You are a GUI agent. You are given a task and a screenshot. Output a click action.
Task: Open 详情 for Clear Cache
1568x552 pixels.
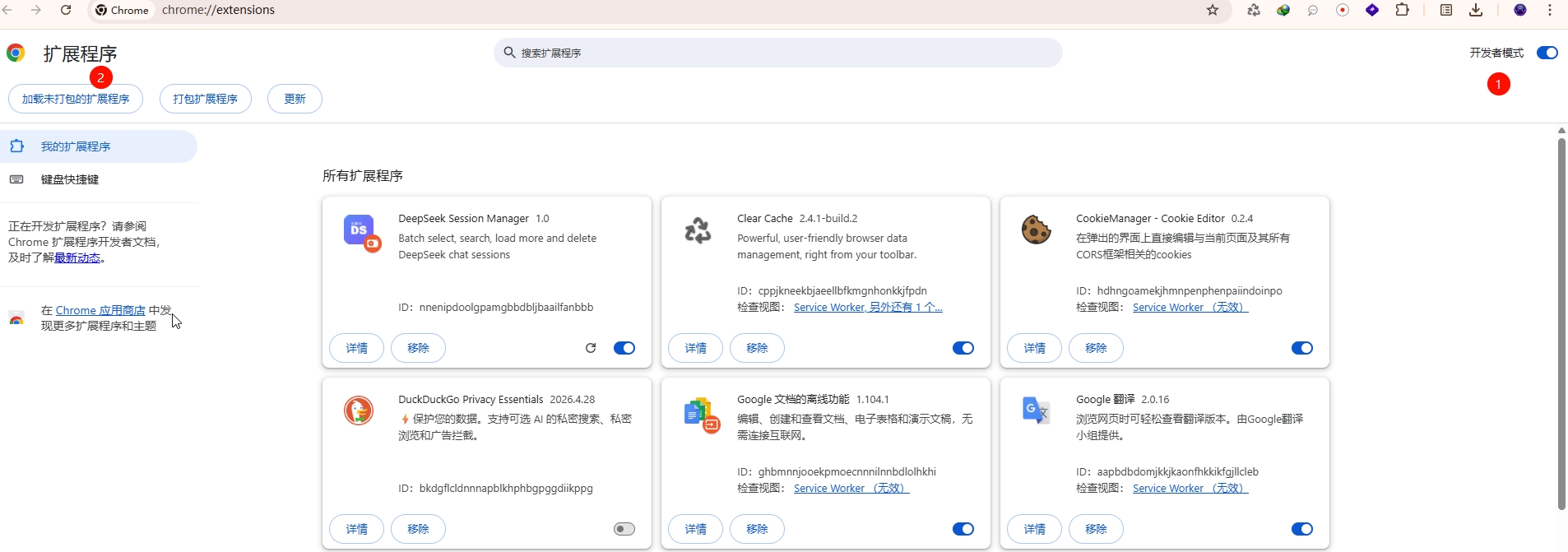click(696, 348)
